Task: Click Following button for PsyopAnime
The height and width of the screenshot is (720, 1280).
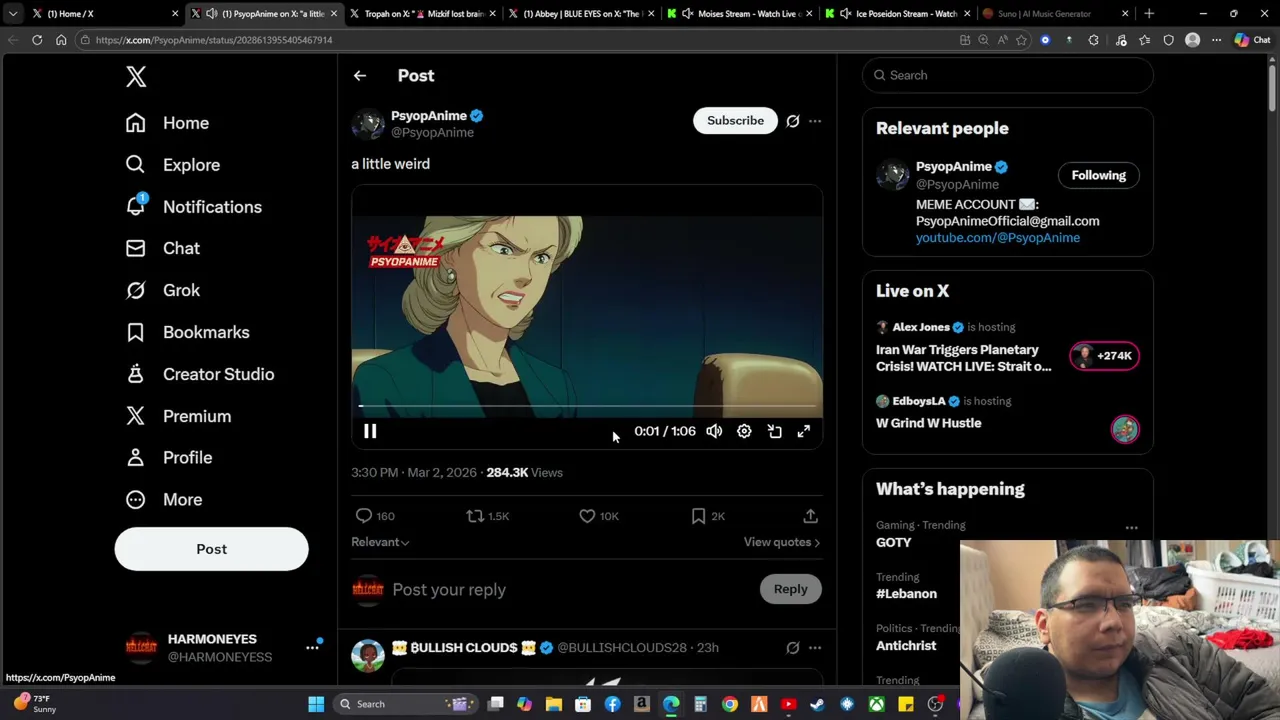Action: (1098, 176)
